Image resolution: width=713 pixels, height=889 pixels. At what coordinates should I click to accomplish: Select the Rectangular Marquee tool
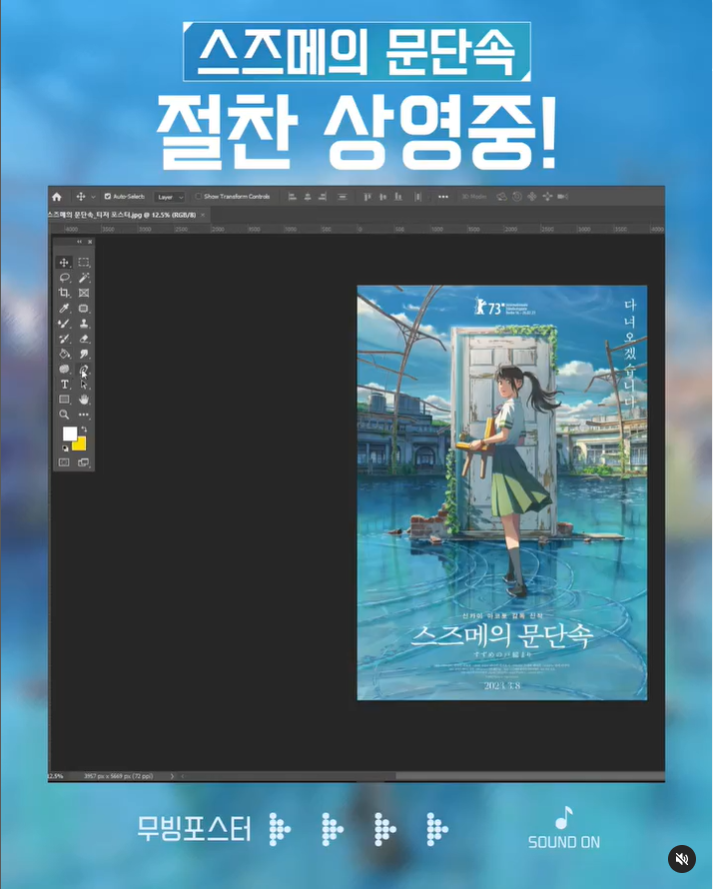84,262
